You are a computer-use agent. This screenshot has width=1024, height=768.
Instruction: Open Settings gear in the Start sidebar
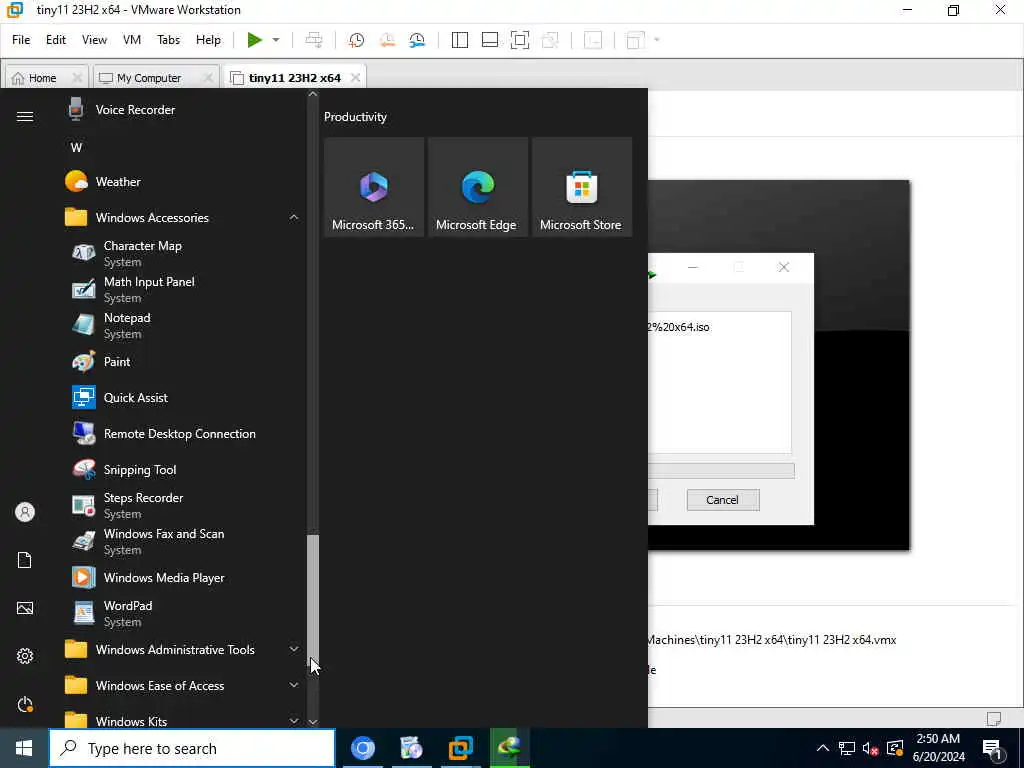pos(25,656)
